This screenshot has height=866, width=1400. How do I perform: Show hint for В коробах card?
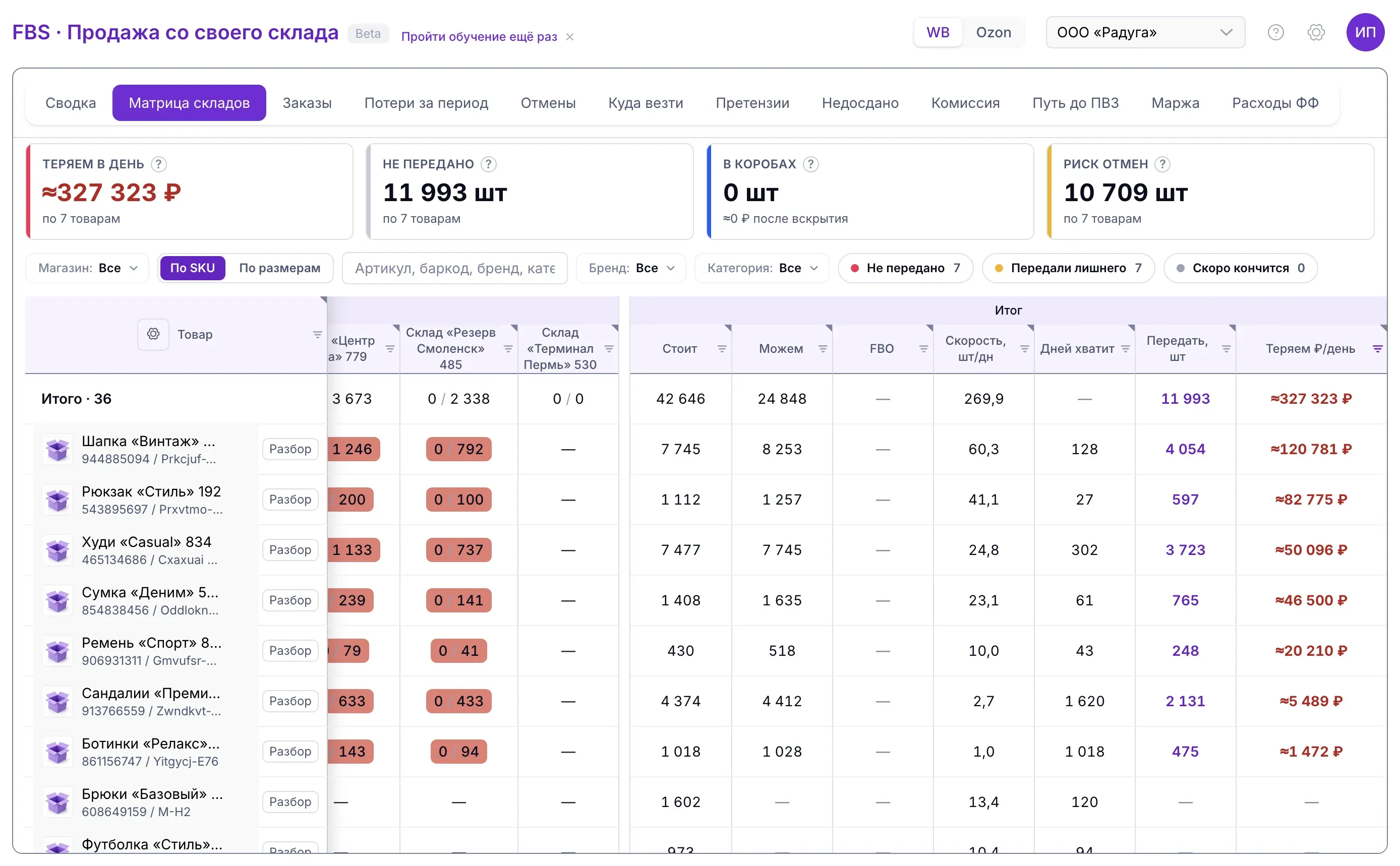click(810, 164)
